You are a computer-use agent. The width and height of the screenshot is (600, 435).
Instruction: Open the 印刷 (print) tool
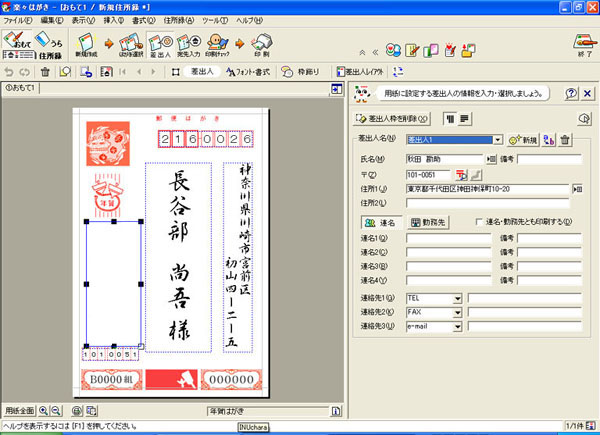(x=261, y=46)
